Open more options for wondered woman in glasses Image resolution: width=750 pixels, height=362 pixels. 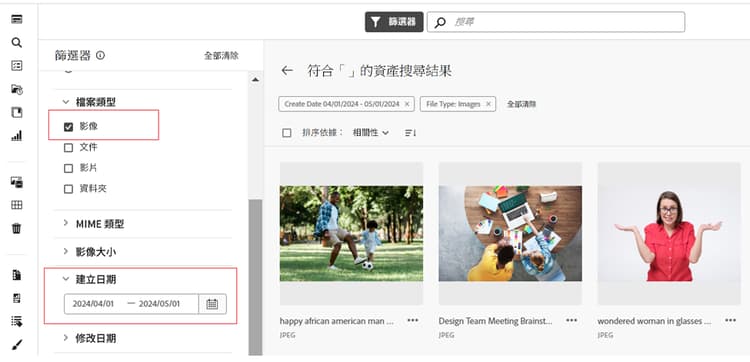[730, 320]
